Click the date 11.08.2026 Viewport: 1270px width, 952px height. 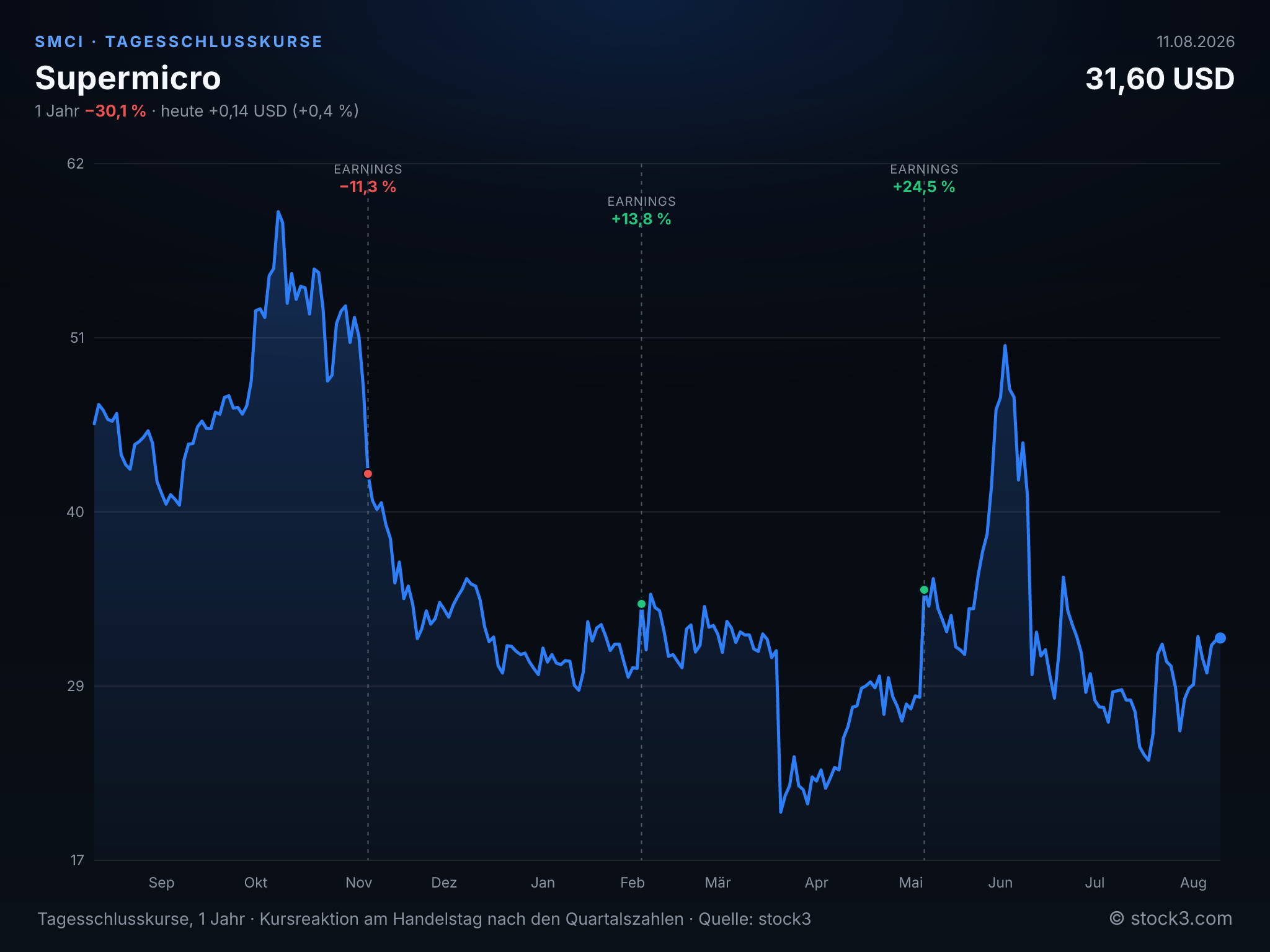point(1195,42)
